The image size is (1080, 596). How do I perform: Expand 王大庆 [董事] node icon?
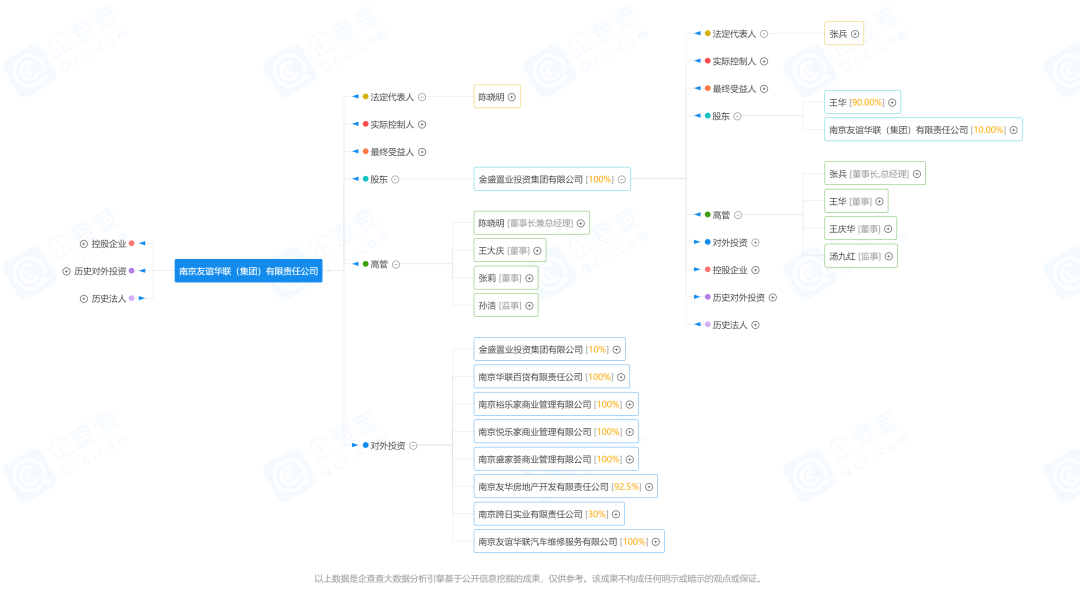click(537, 251)
